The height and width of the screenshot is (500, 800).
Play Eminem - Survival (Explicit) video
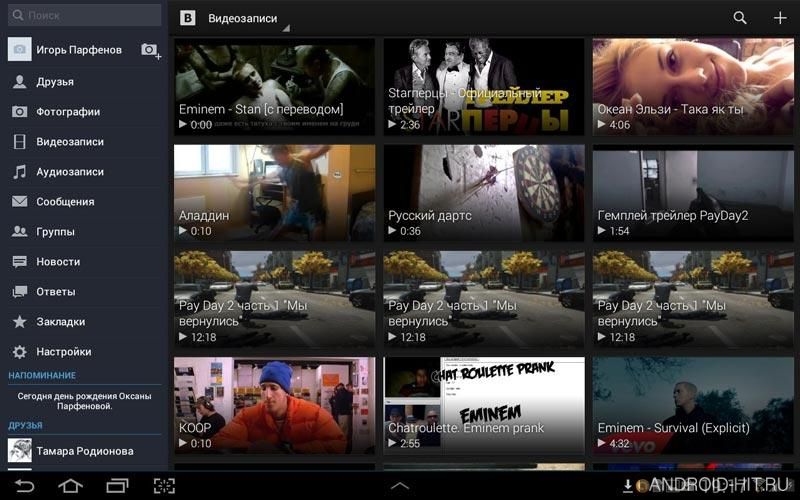[693, 406]
